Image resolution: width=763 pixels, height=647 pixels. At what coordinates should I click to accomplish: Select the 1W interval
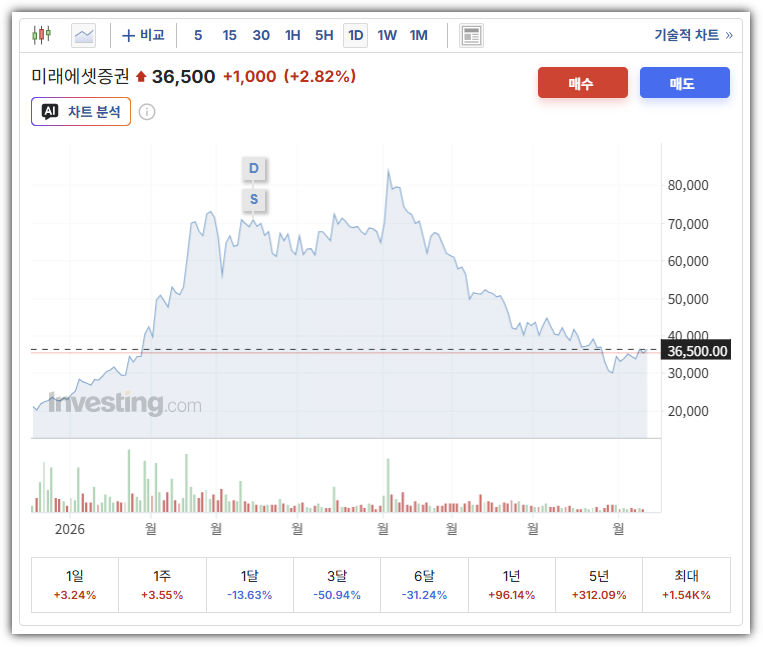click(387, 36)
